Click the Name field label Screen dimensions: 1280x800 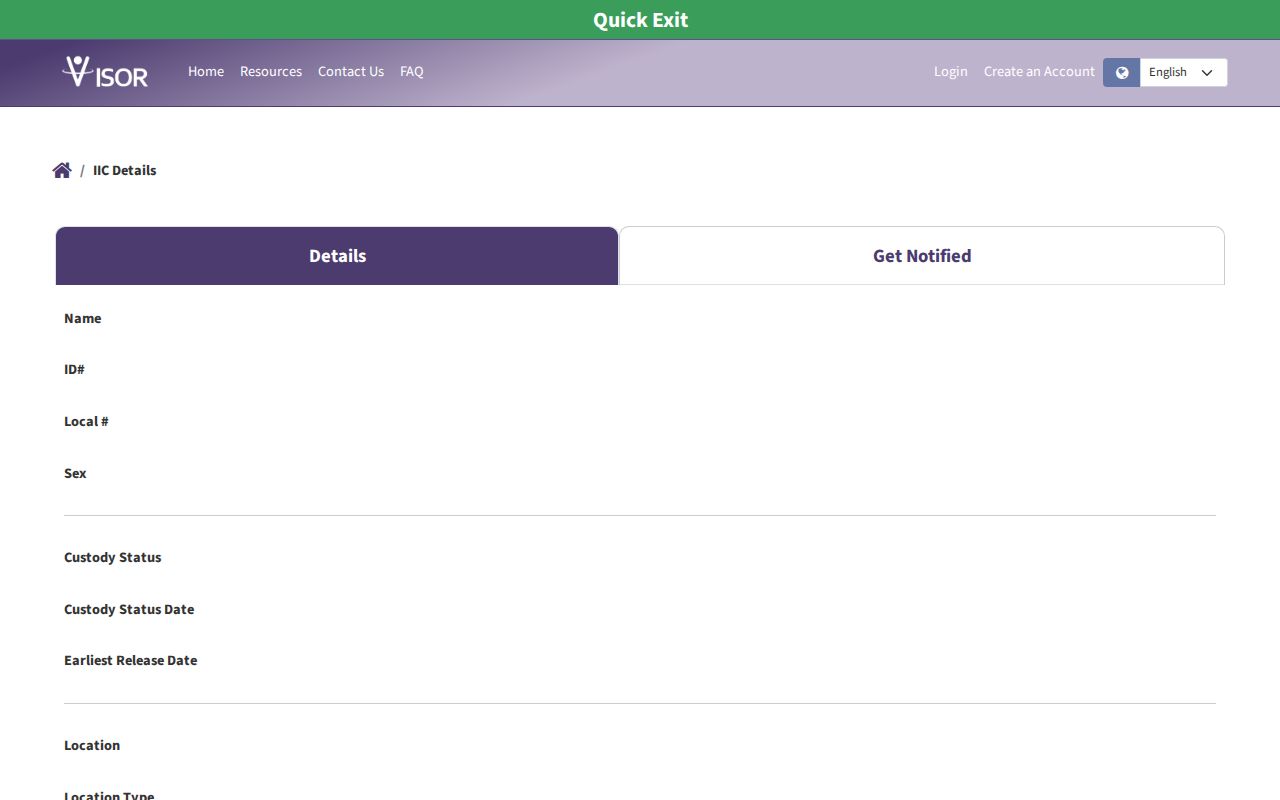click(83, 318)
